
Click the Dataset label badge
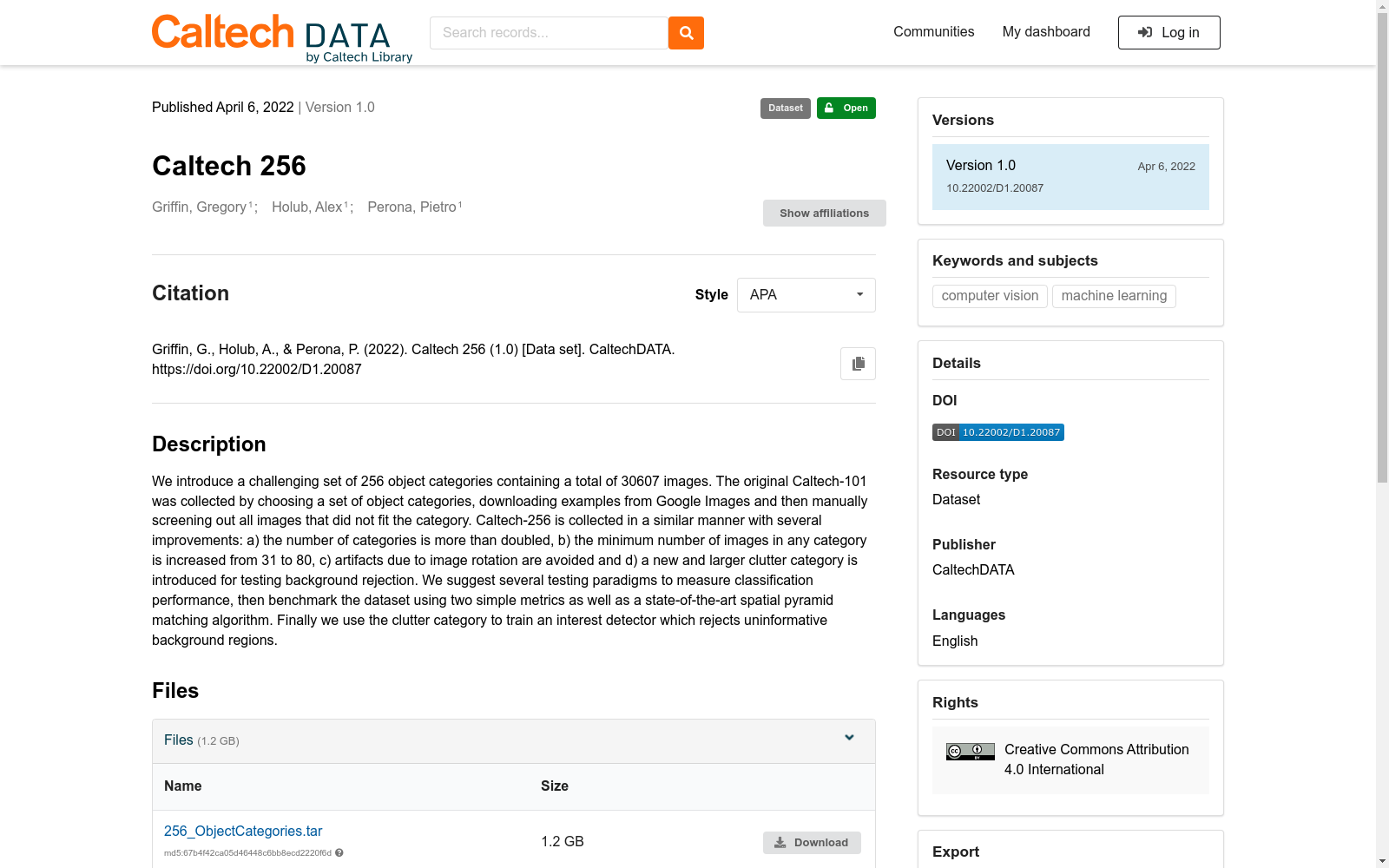pos(786,108)
